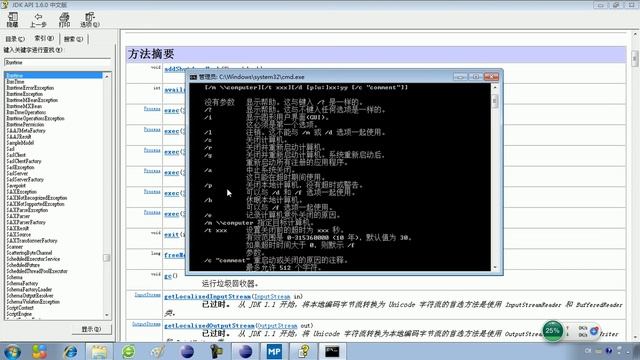Click the first Eclipse sphere taskbar icon
The image size is (640, 360).
[x=187, y=351]
